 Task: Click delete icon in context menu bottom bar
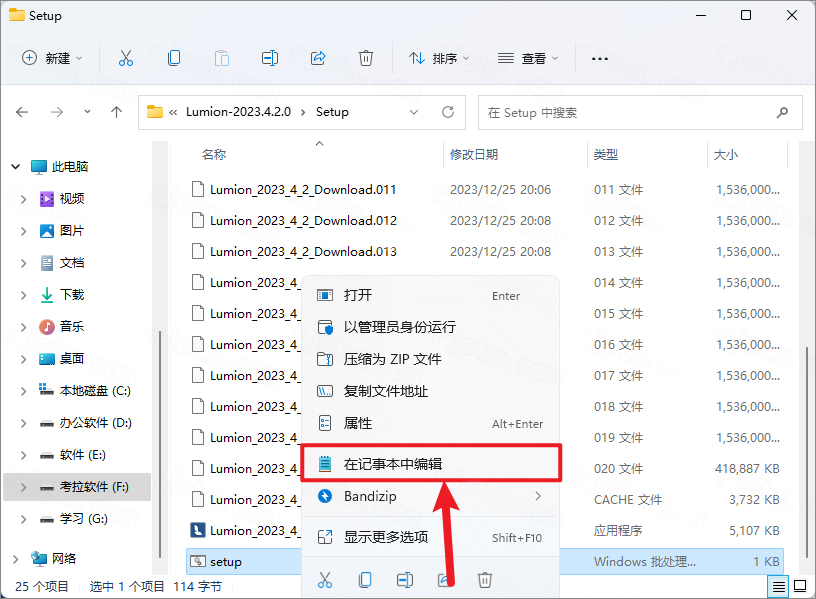click(484, 579)
